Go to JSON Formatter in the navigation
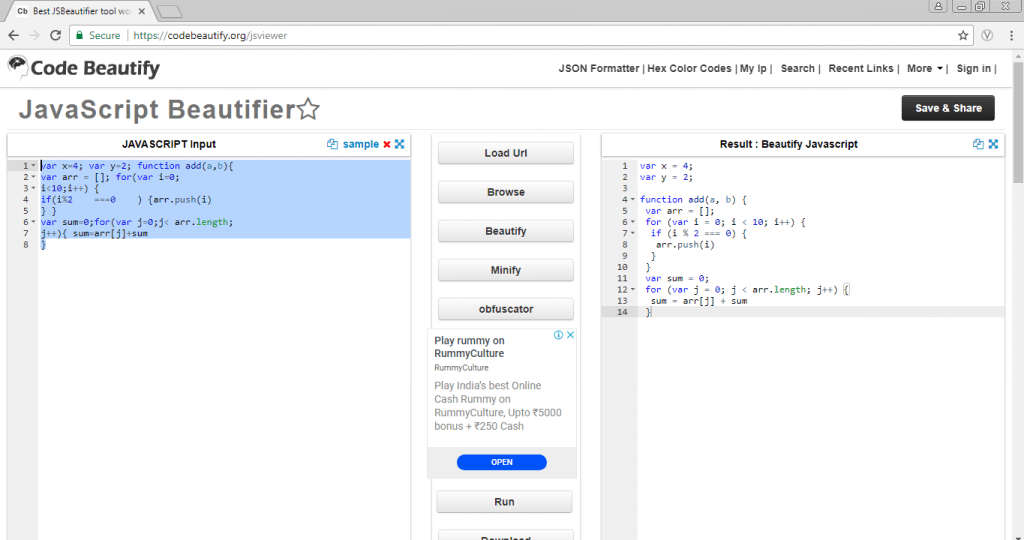The height and width of the screenshot is (540, 1024). pyautogui.click(x=598, y=69)
